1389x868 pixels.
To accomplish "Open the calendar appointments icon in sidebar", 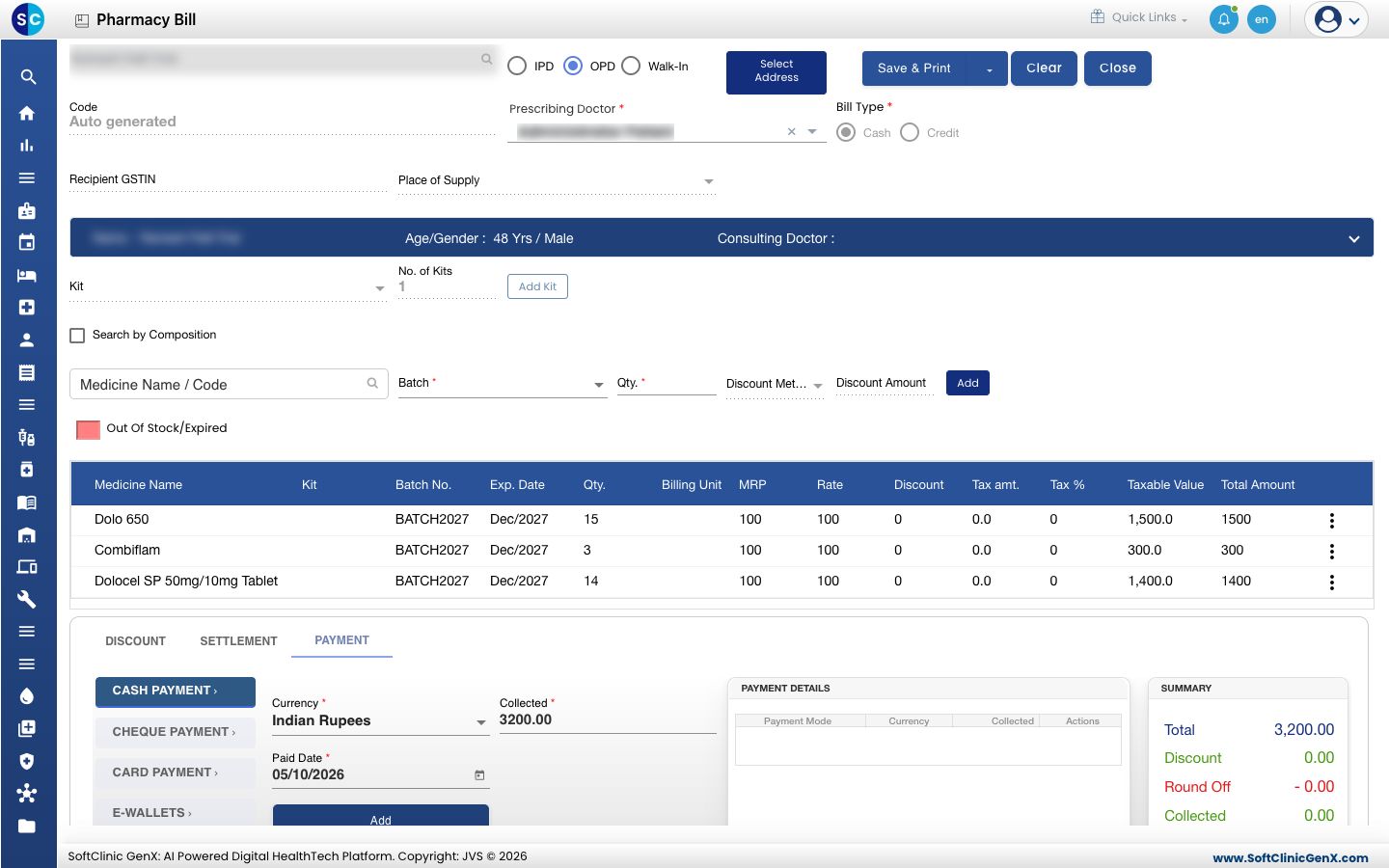I will pyautogui.click(x=27, y=242).
